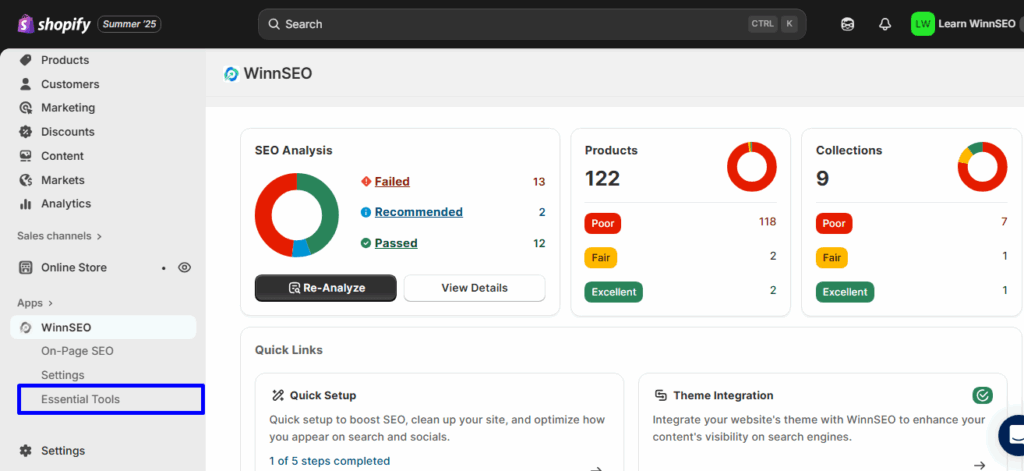Open Markets in the sidebar

pyautogui.click(x=63, y=180)
